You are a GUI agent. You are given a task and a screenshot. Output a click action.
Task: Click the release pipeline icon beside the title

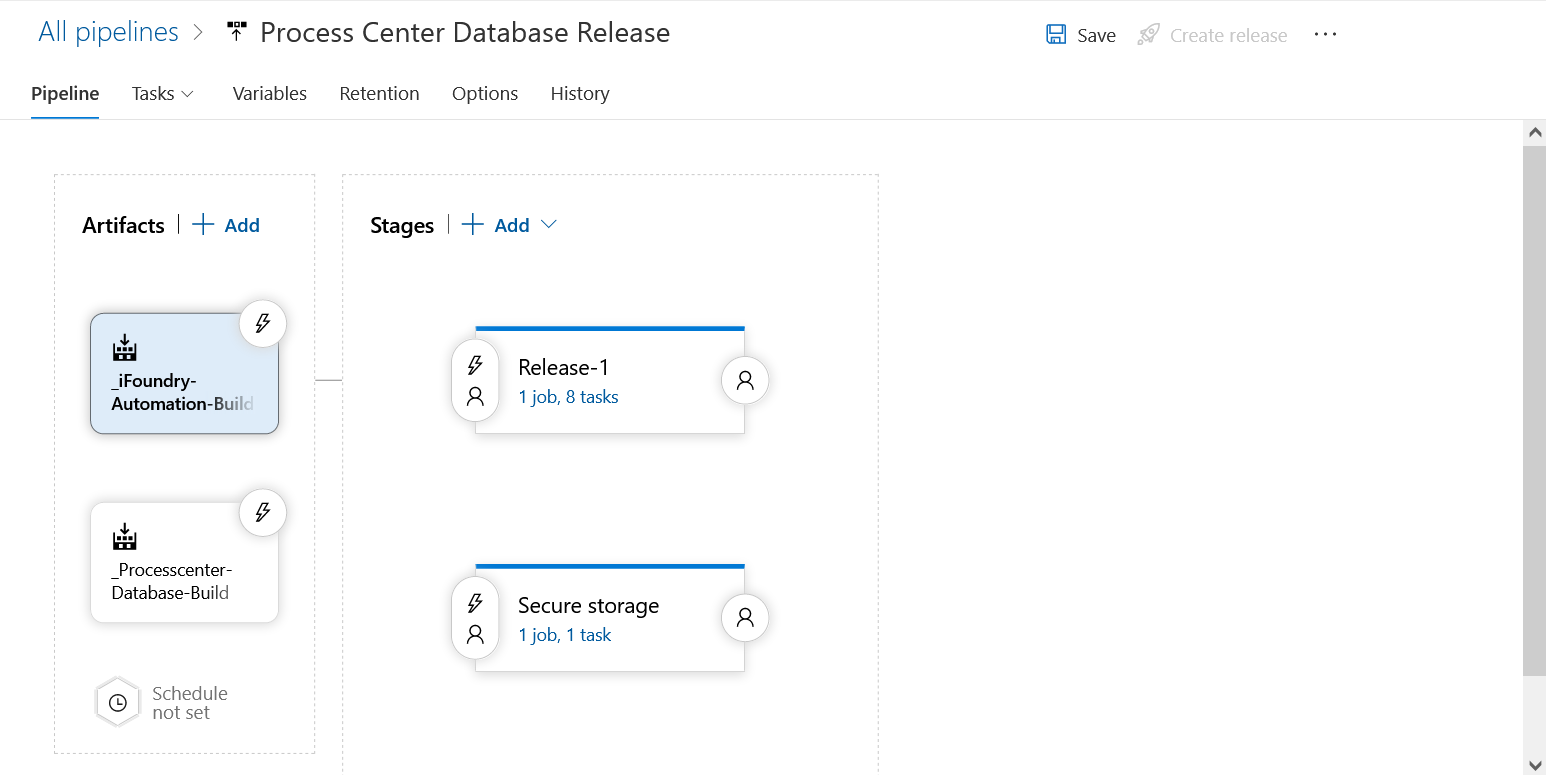[237, 32]
